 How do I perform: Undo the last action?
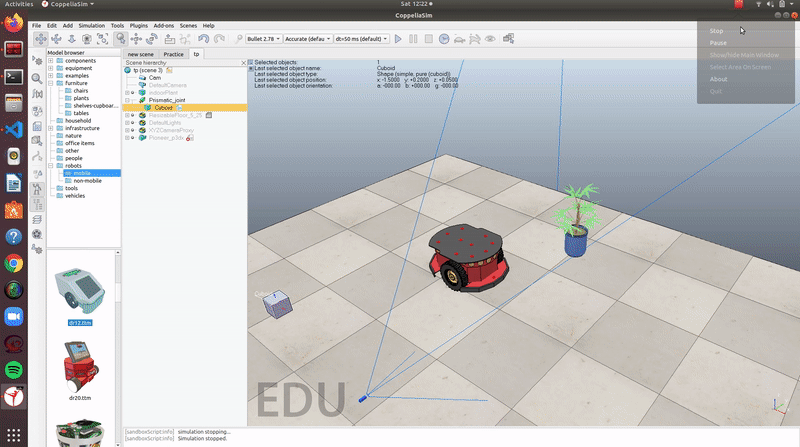click(204, 39)
